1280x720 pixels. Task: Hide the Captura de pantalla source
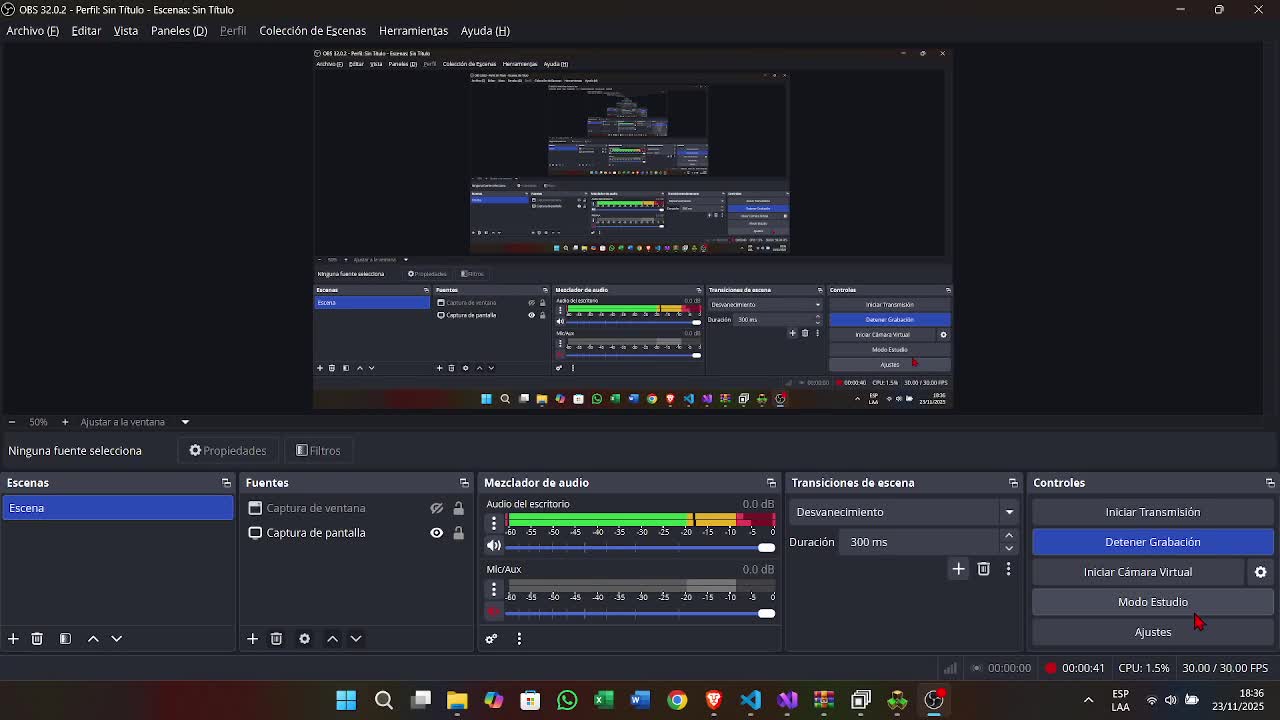(x=436, y=532)
